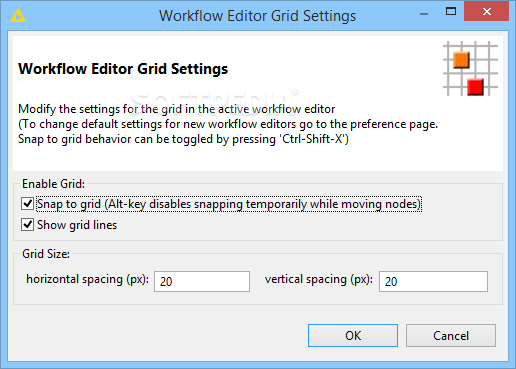This screenshot has width=516, height=369.
Task: Click the horizontal spacing (px) label
Action: 88,279
